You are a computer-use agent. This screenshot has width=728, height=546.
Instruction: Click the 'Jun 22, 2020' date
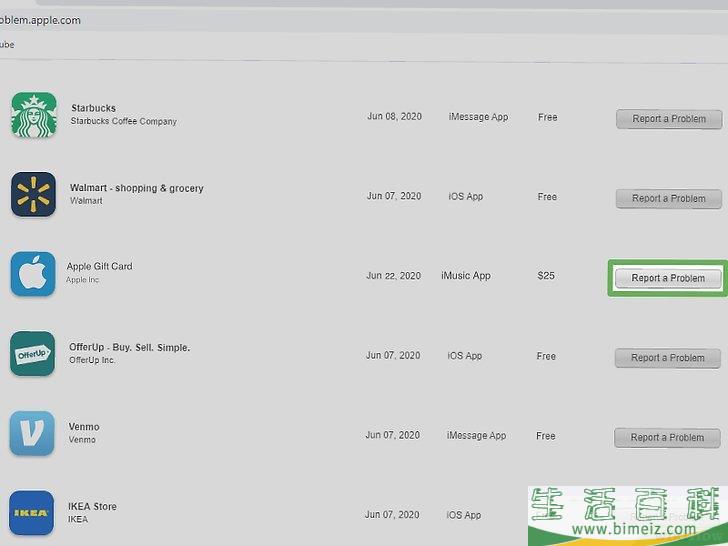point(393,276)
